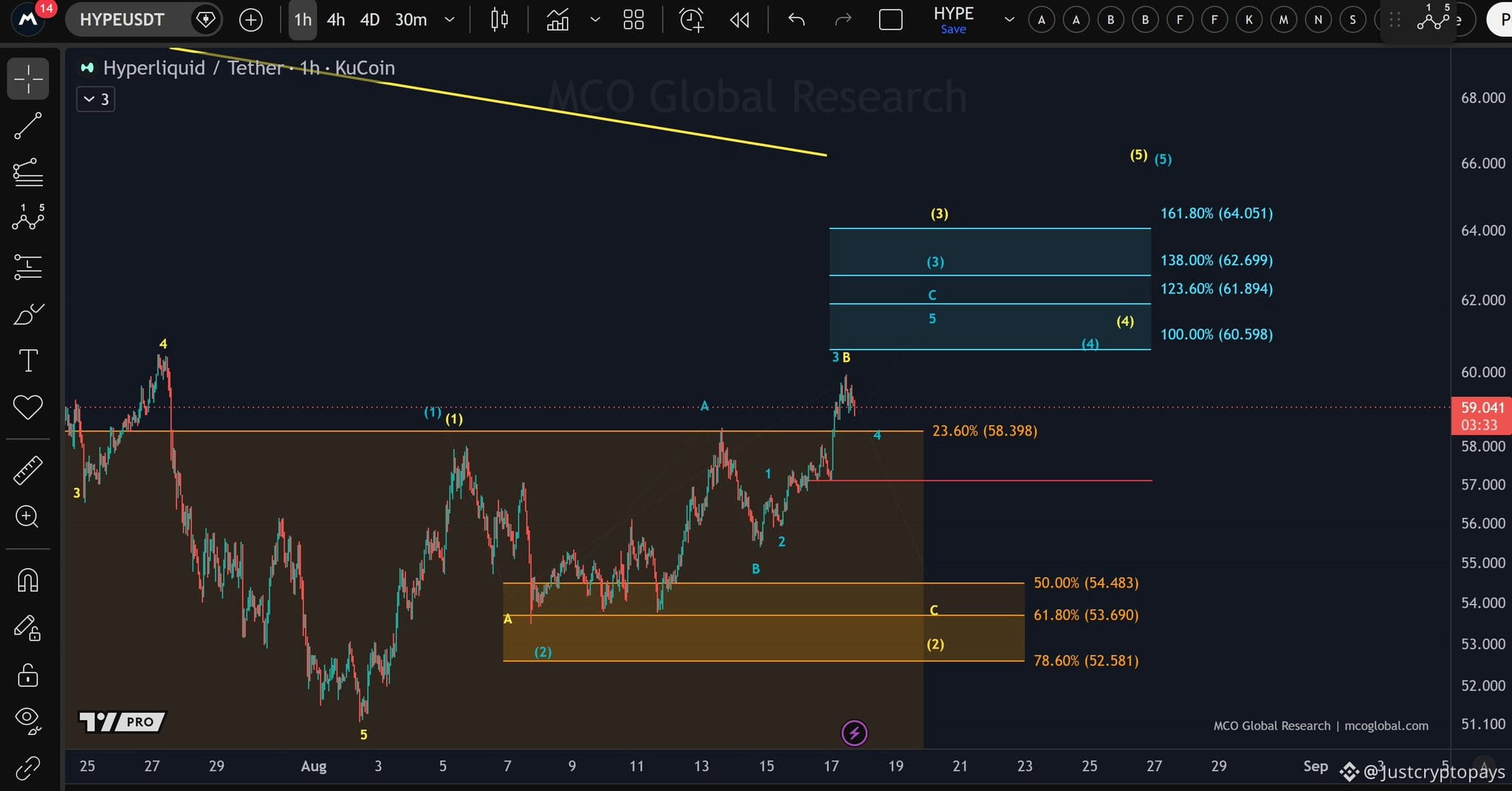
Task: Expand the collapsed indicator legend showing 3
Action: click(96, 99)
